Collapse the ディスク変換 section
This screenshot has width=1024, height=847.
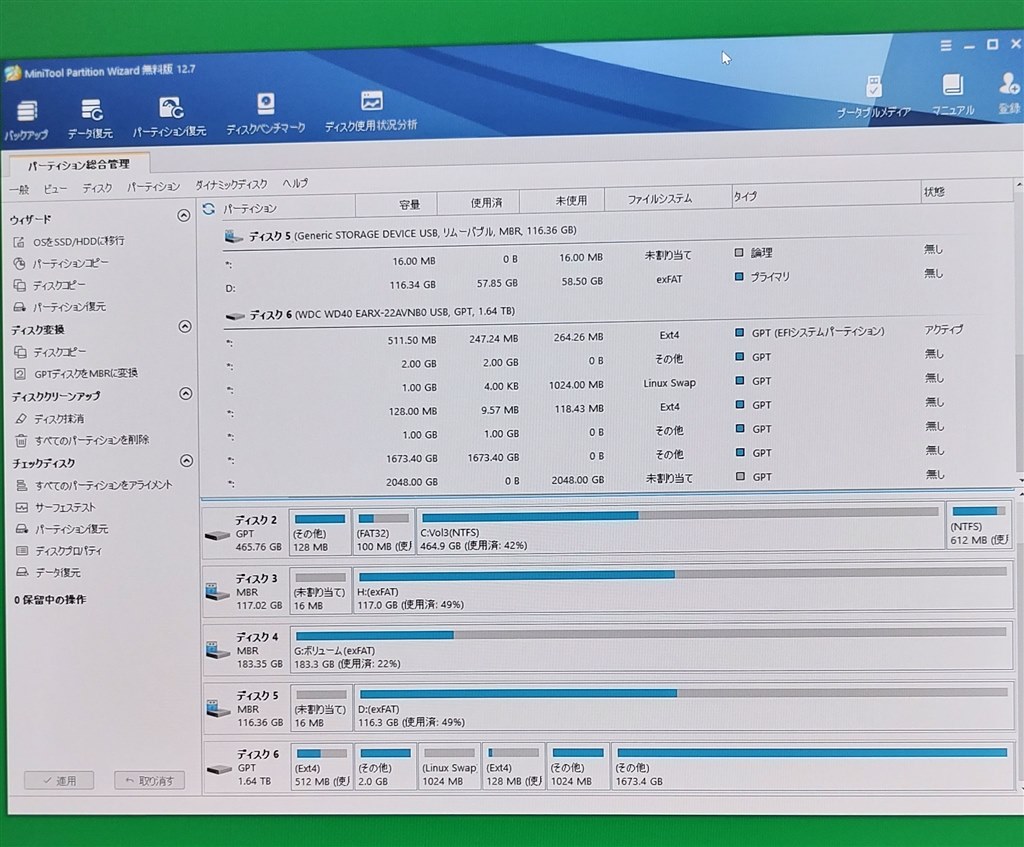coord(185,327)
